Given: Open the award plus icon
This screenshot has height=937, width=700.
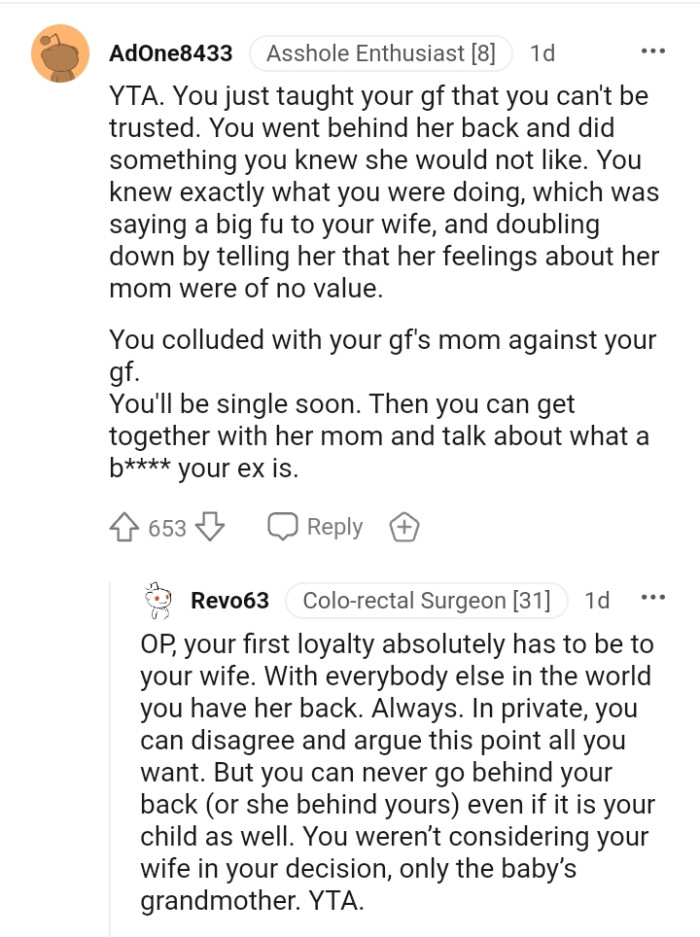Looking at the screenshot, I should (404, 525).
